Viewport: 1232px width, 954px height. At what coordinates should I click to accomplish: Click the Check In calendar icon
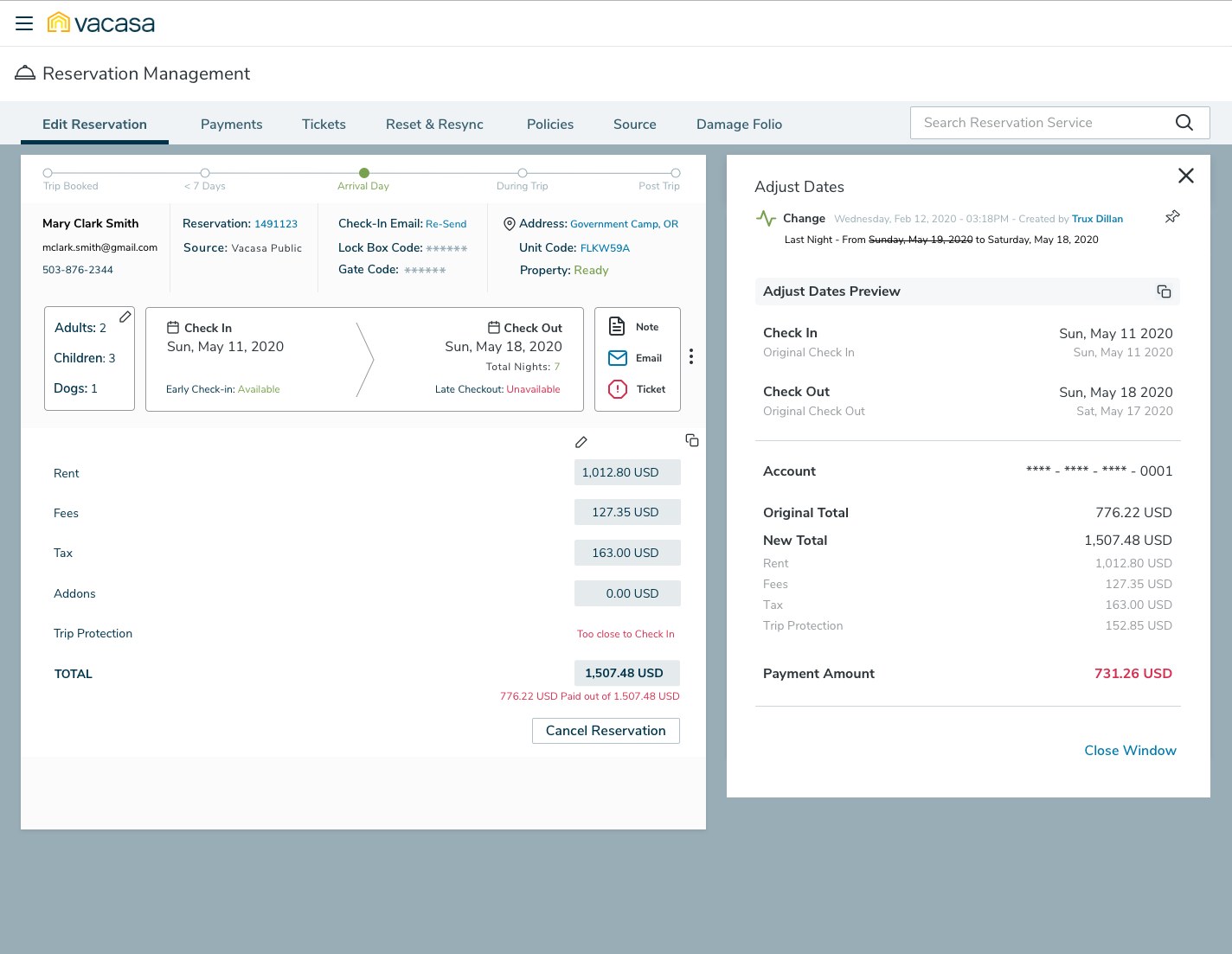(x=173, y=328)
